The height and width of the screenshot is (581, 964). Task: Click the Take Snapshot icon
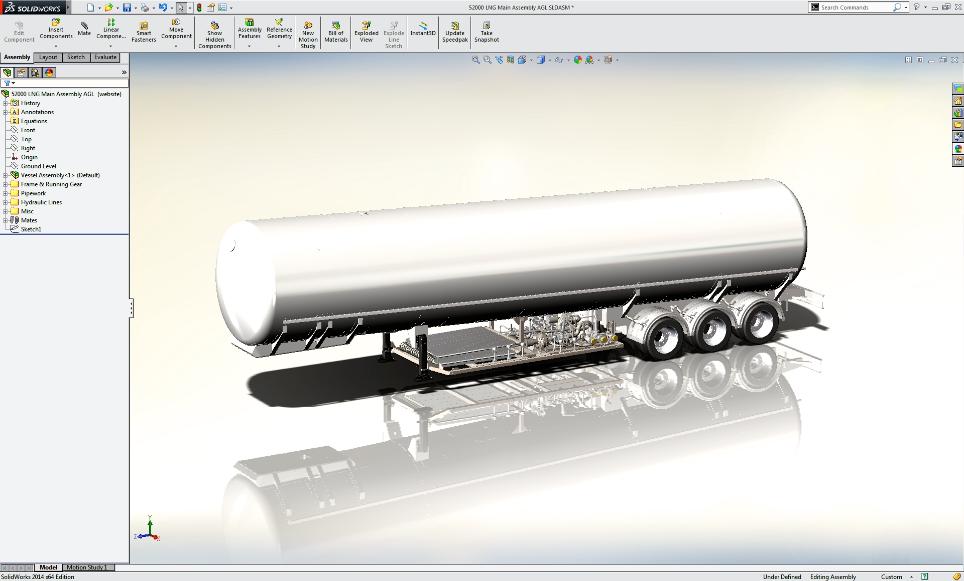(x=486, y=31)
